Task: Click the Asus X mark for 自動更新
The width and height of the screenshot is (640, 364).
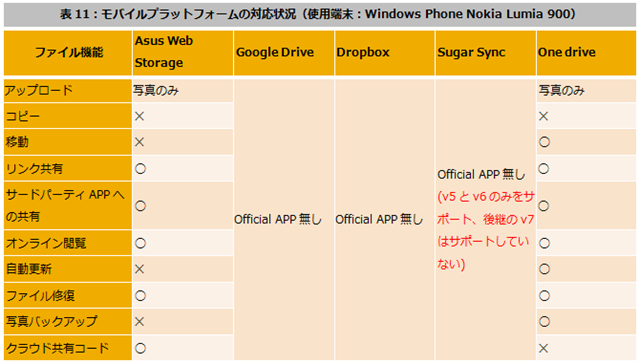Action: click(140, 269)
